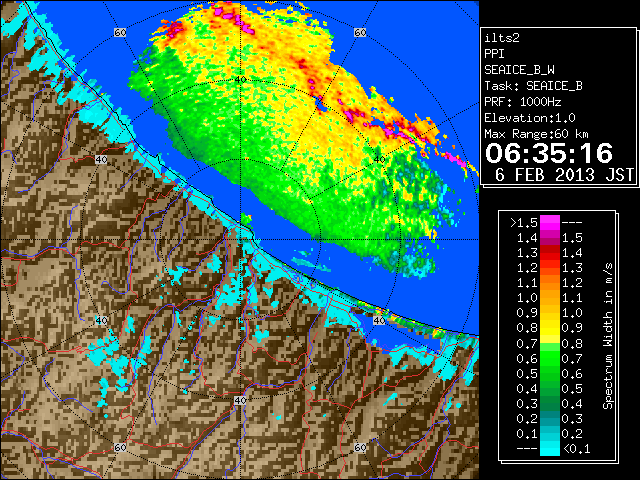Click the "Spectrum Width in m/s" legend title
Screen dimensions: 640x480
(x=608, y=336)
